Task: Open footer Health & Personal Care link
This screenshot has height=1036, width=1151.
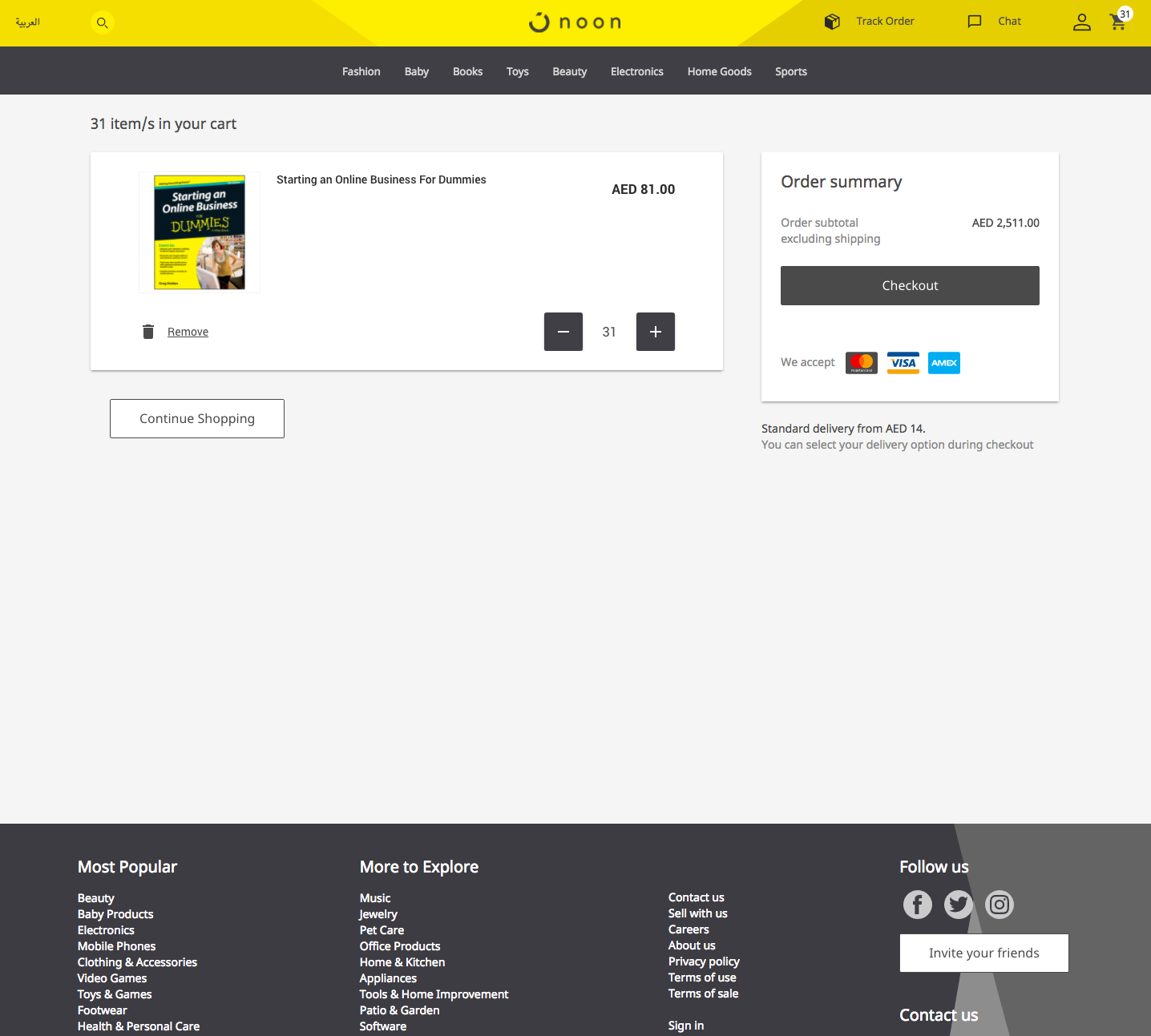Action: pos(139,1026)
